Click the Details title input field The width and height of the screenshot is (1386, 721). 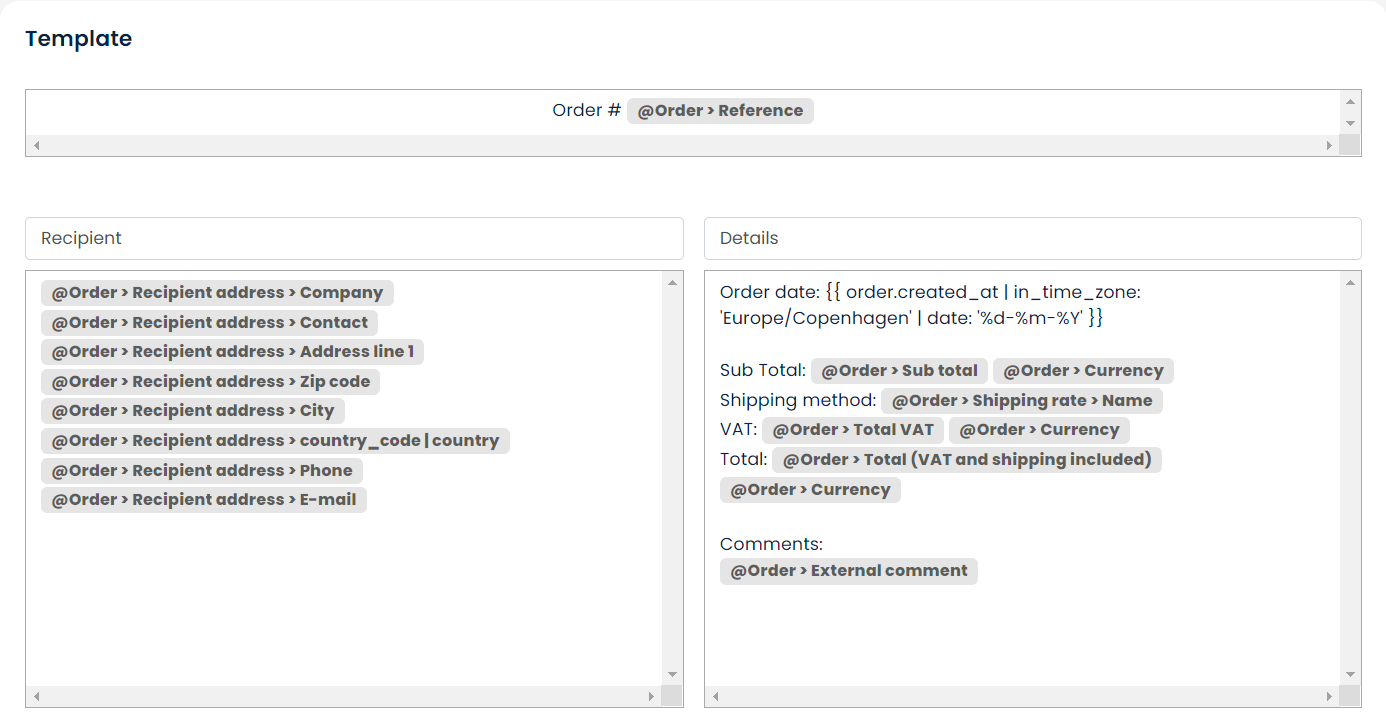click(1032, 238)
